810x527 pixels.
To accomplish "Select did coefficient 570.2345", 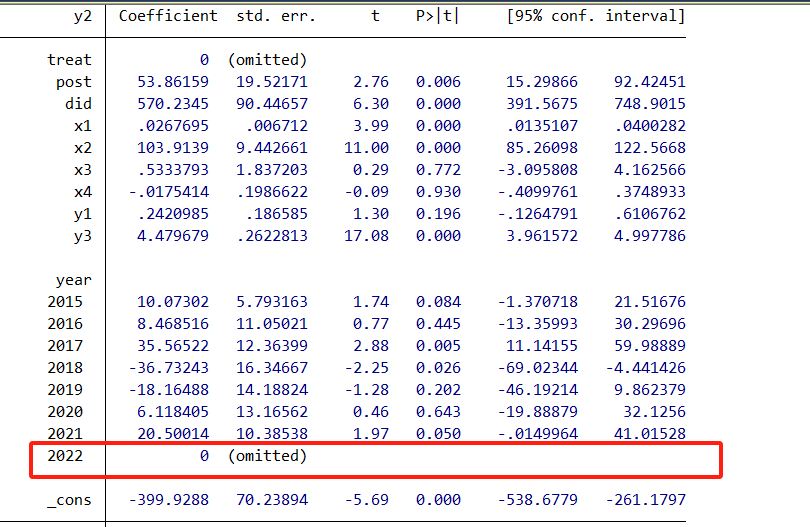I will pos(173,104).
